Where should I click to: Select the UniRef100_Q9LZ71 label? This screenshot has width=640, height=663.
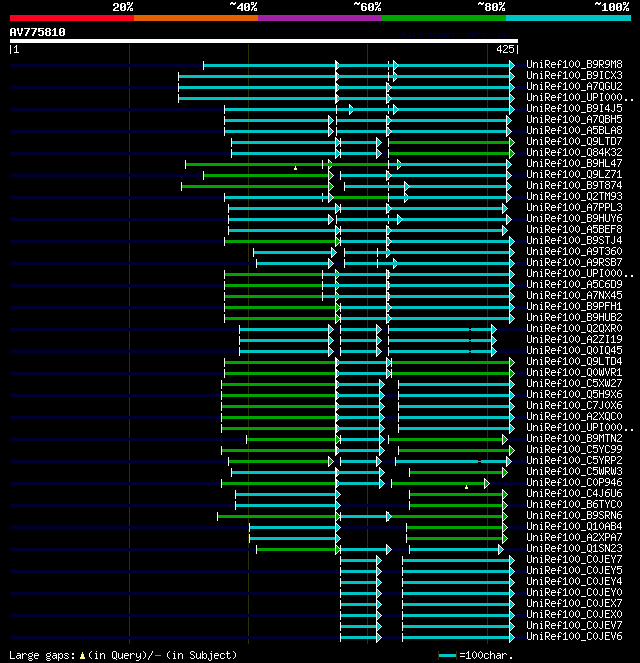[x=574, y=174]
